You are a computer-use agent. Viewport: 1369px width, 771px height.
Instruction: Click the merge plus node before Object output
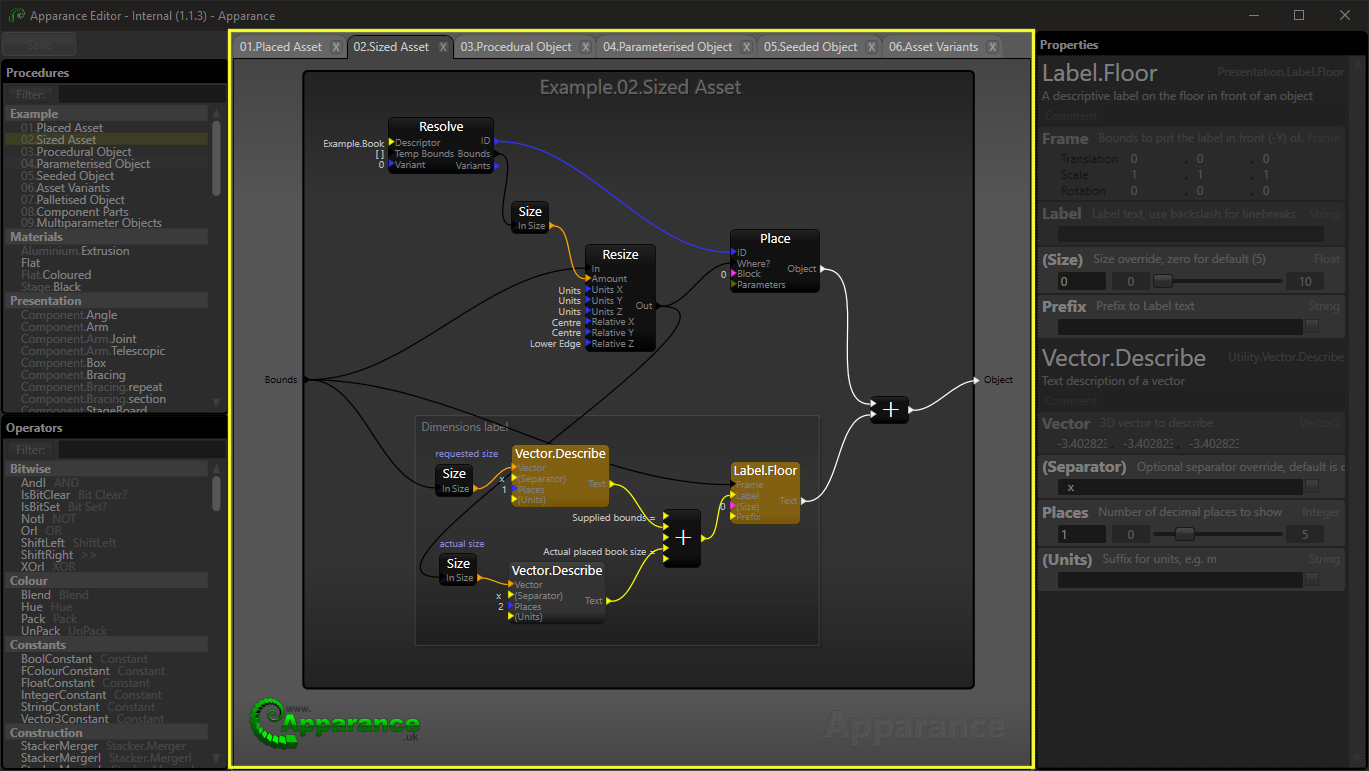pyautogui.click(x=889, y=410)
